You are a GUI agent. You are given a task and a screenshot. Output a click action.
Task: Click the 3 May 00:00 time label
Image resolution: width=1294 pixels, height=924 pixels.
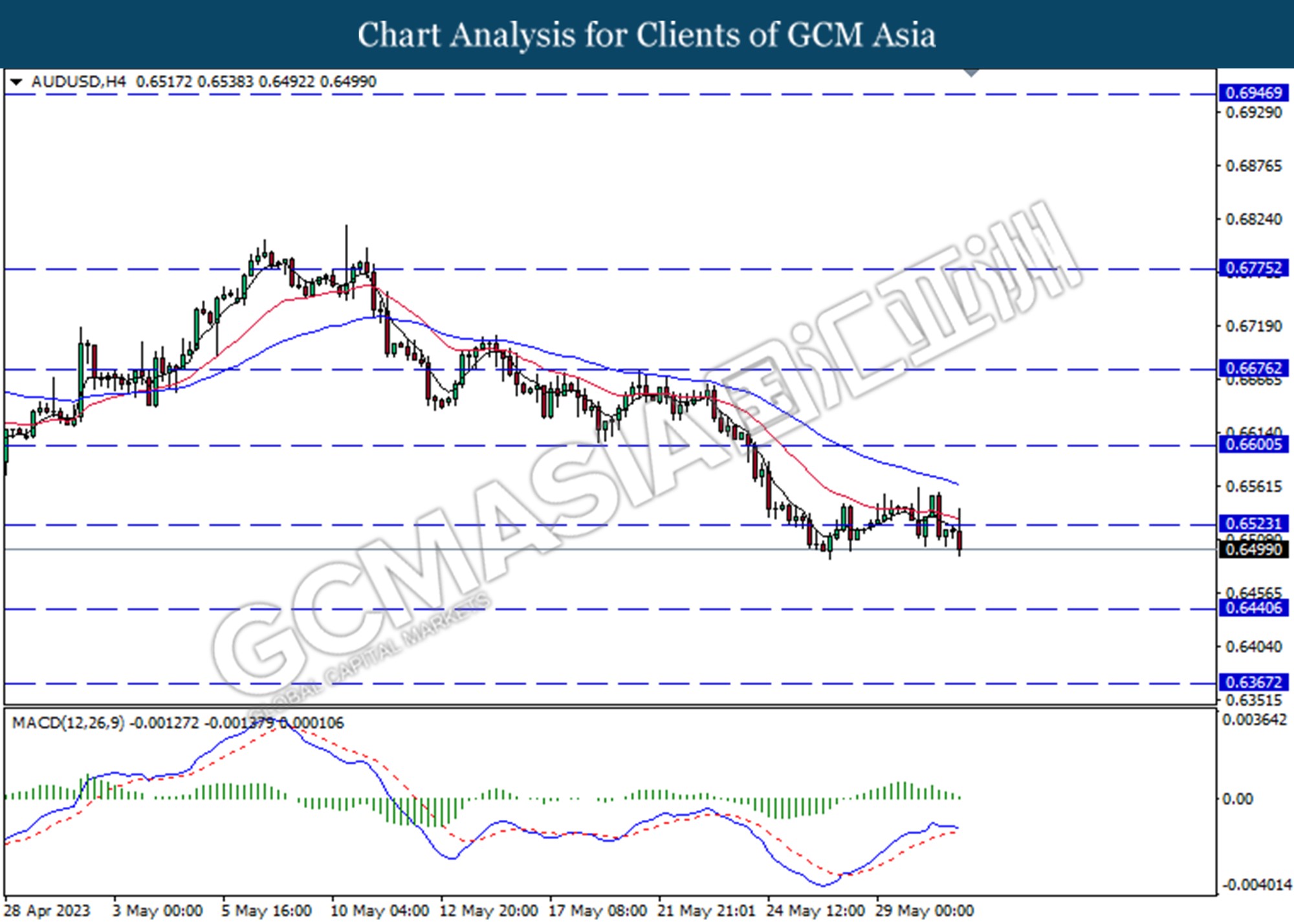158,910
